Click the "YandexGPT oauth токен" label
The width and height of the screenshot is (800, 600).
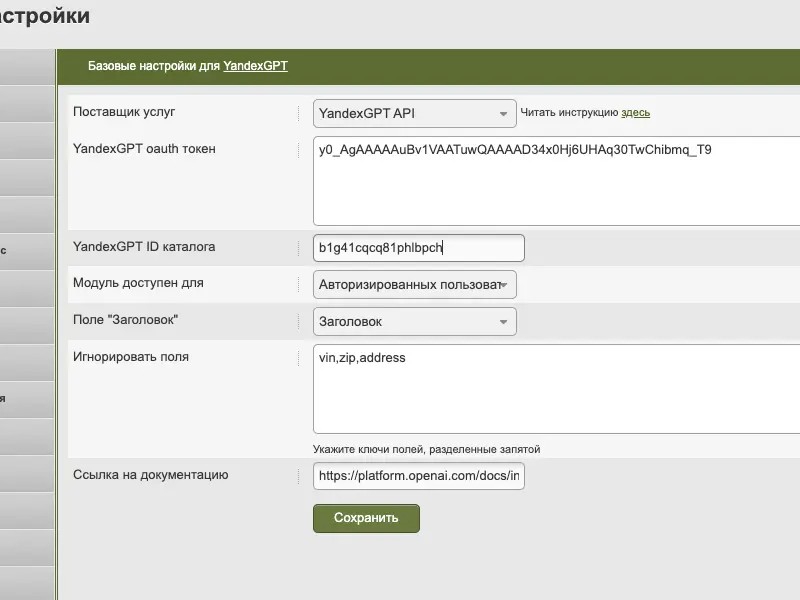click(x=144, y=149)
